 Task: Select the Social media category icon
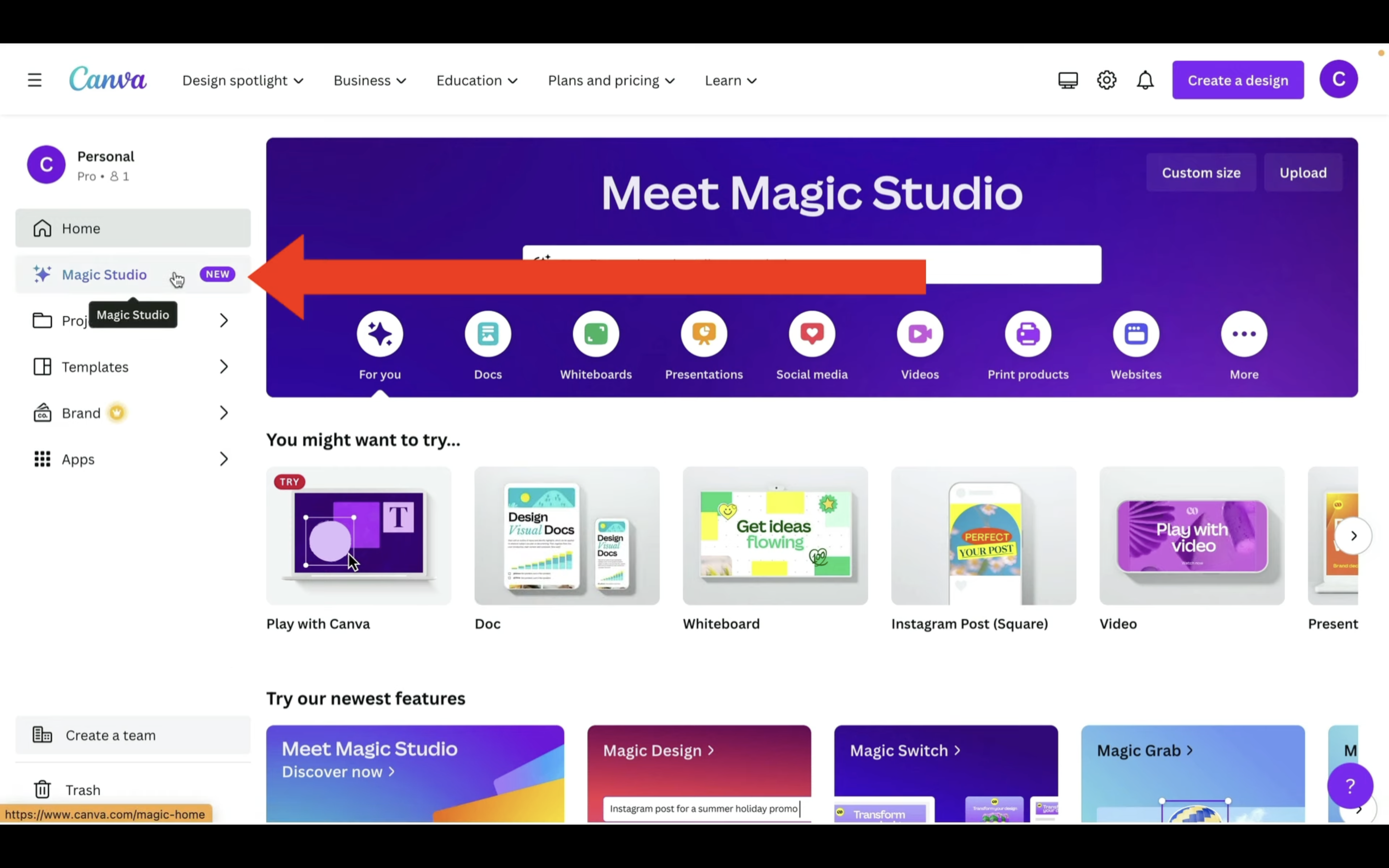[x=812, y=334]
